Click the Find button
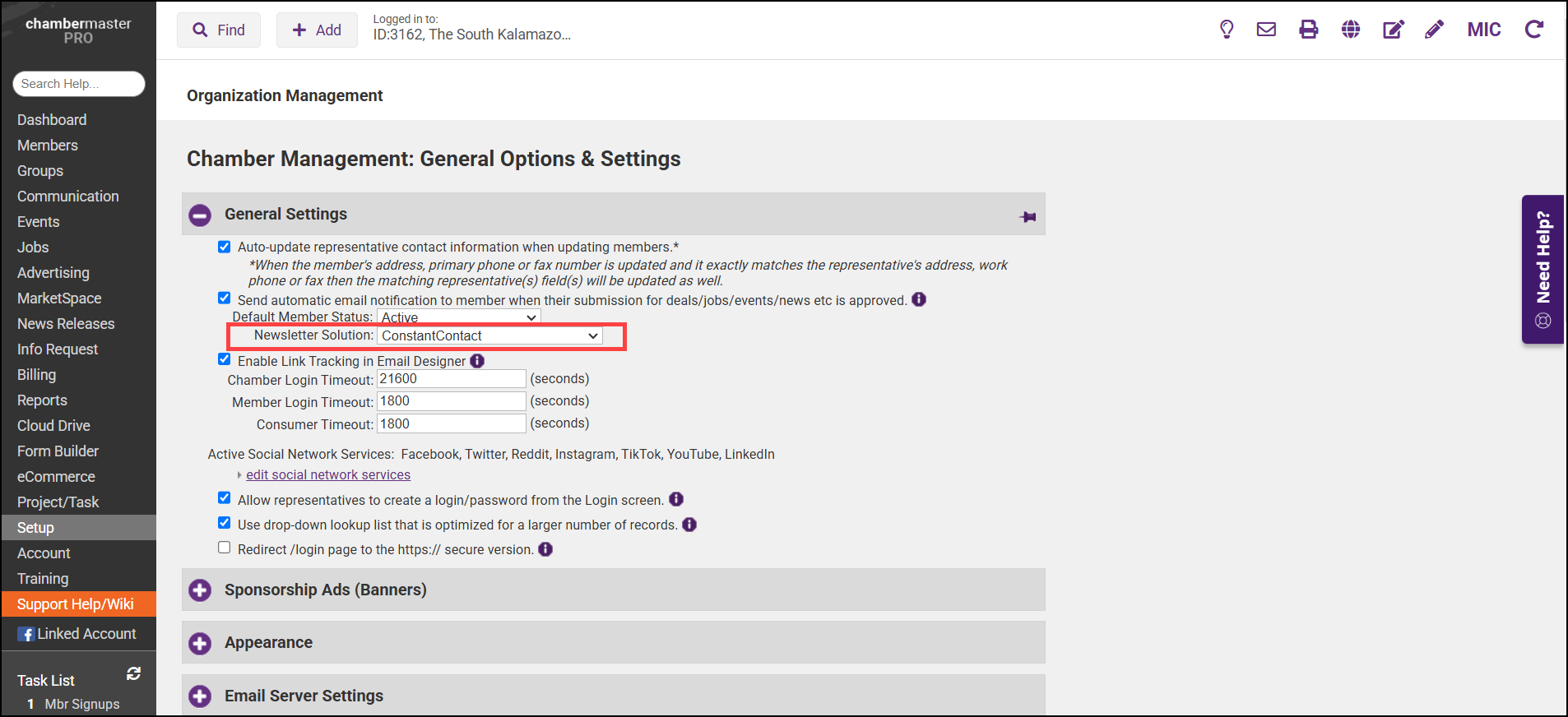 219,30
